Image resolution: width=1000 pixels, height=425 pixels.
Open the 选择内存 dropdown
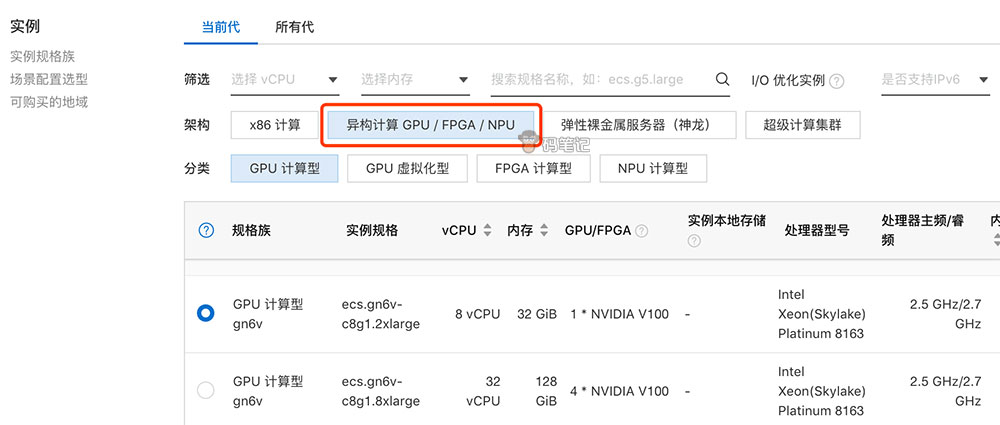415,80
